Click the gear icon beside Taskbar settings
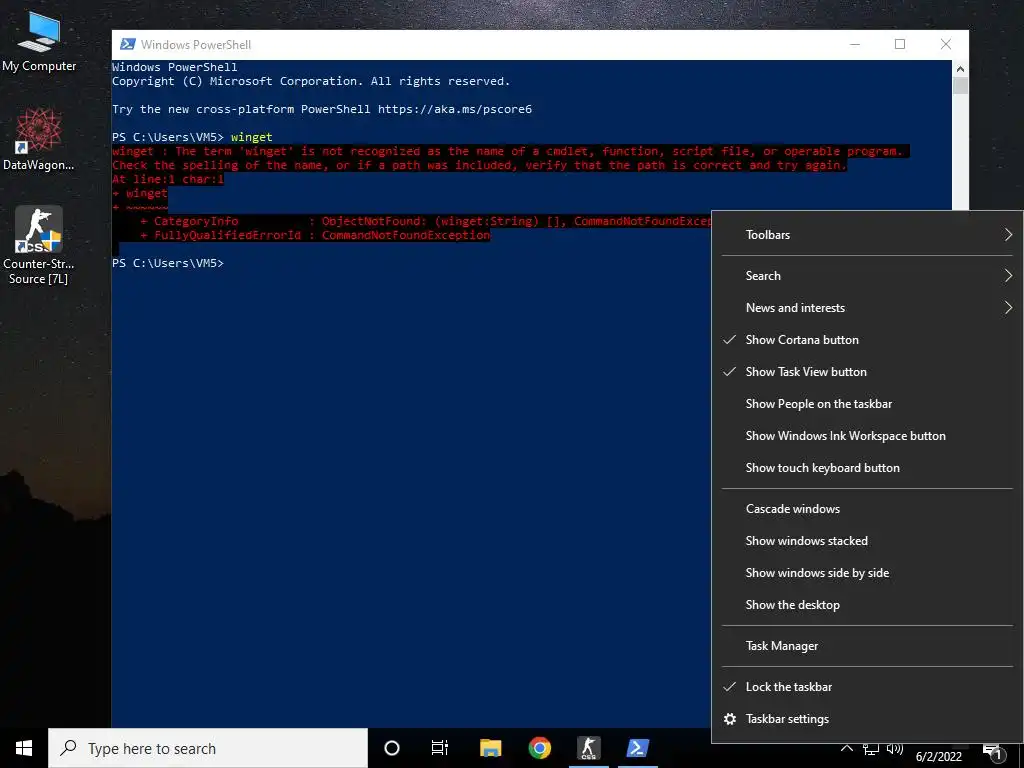 730,719
